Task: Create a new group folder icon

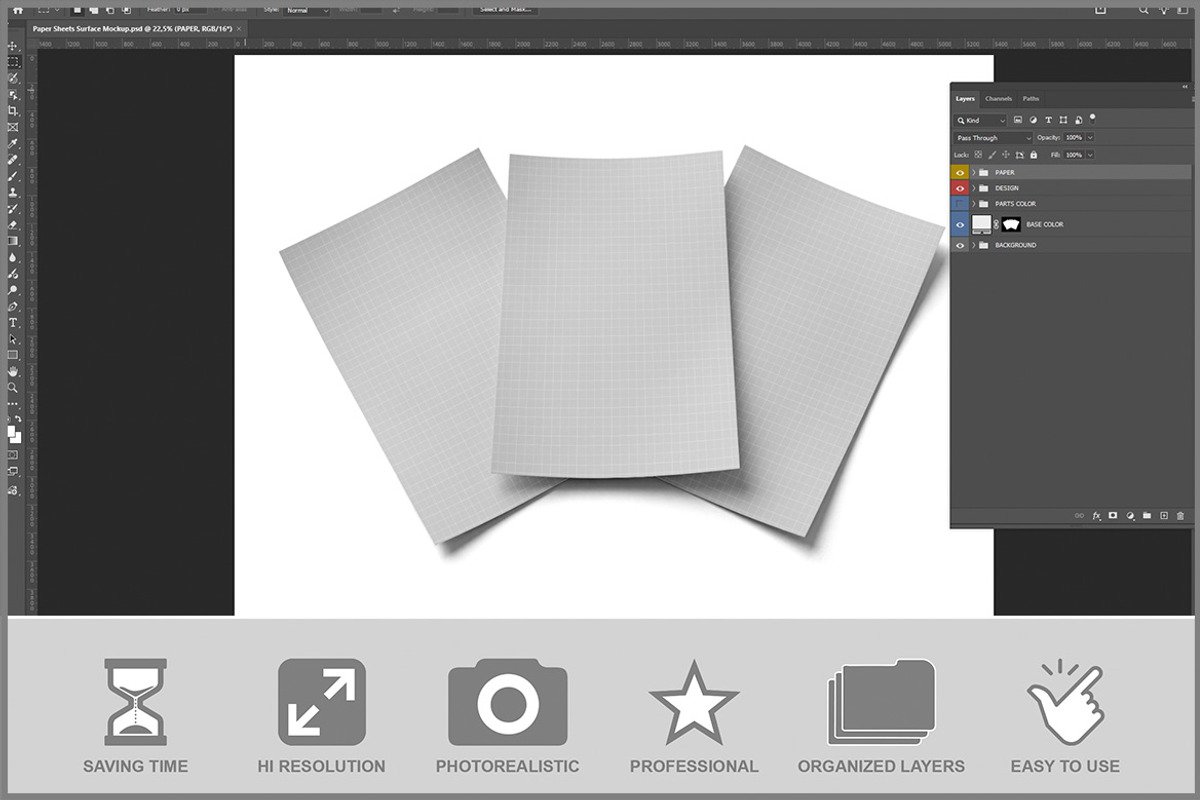Action: [x=1147, y=516]
